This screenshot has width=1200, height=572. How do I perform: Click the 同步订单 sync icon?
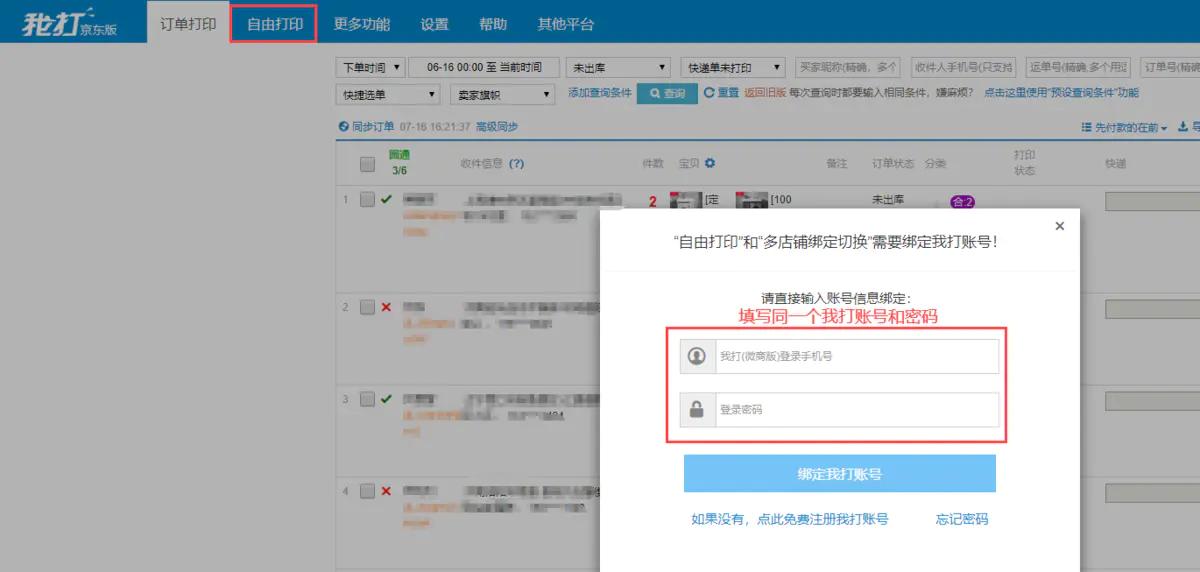click(x=343, y=127)
